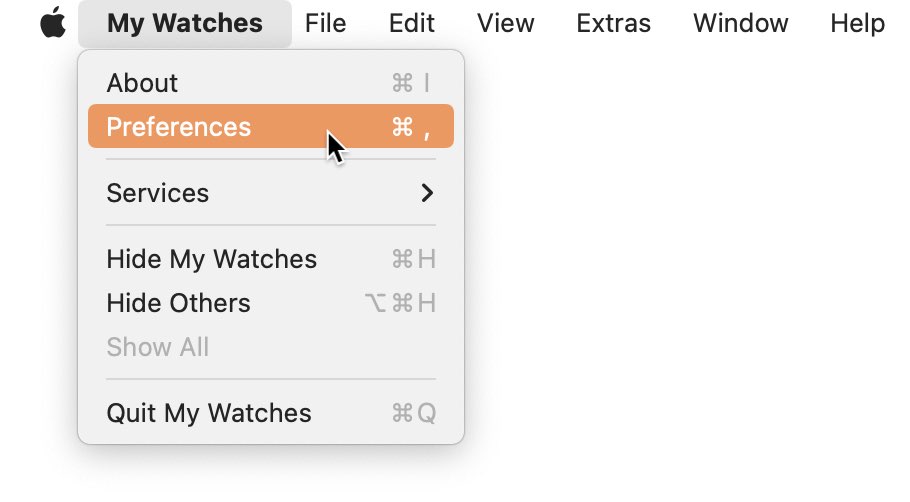Choose Hide My Watches
Image resolution: width=910 pixels, height=502 pixels.
[270, 259]
